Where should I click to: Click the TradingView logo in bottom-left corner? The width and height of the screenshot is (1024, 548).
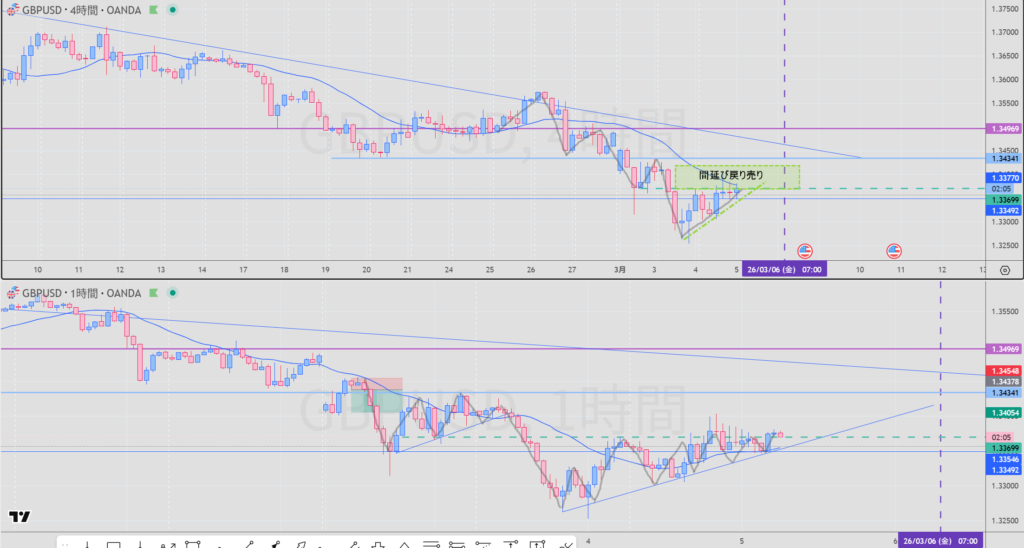coord(18,517)
